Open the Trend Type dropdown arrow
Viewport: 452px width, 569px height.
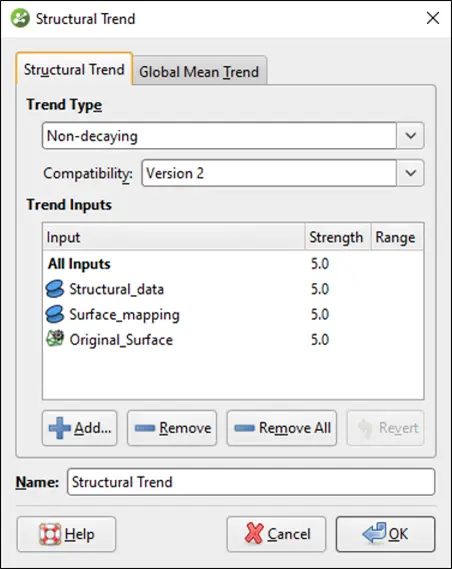[410, 136]
